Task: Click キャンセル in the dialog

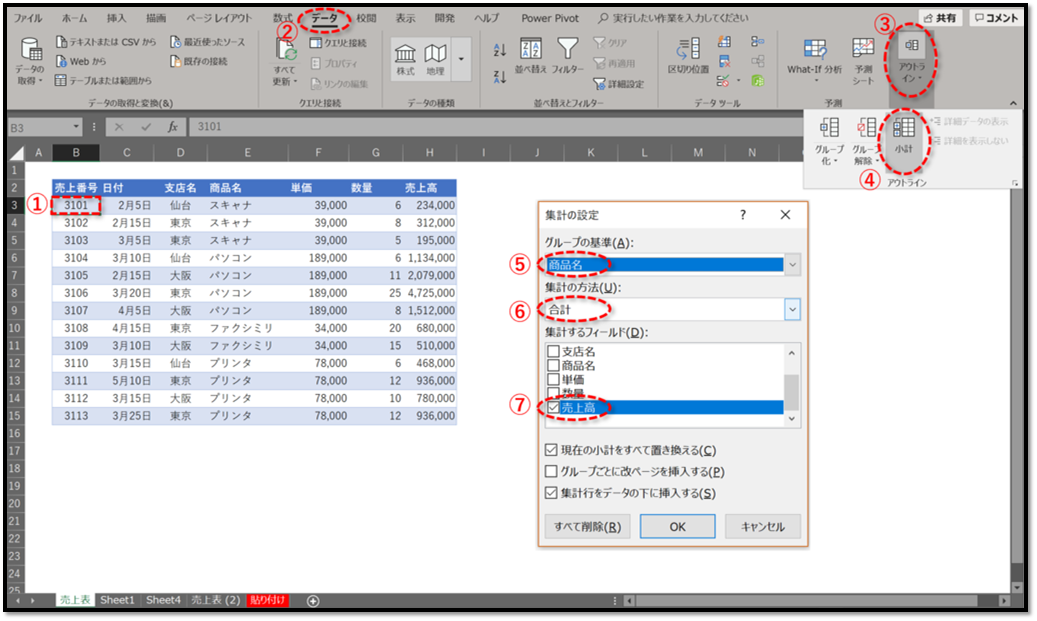Action: [x=763, y=527]
